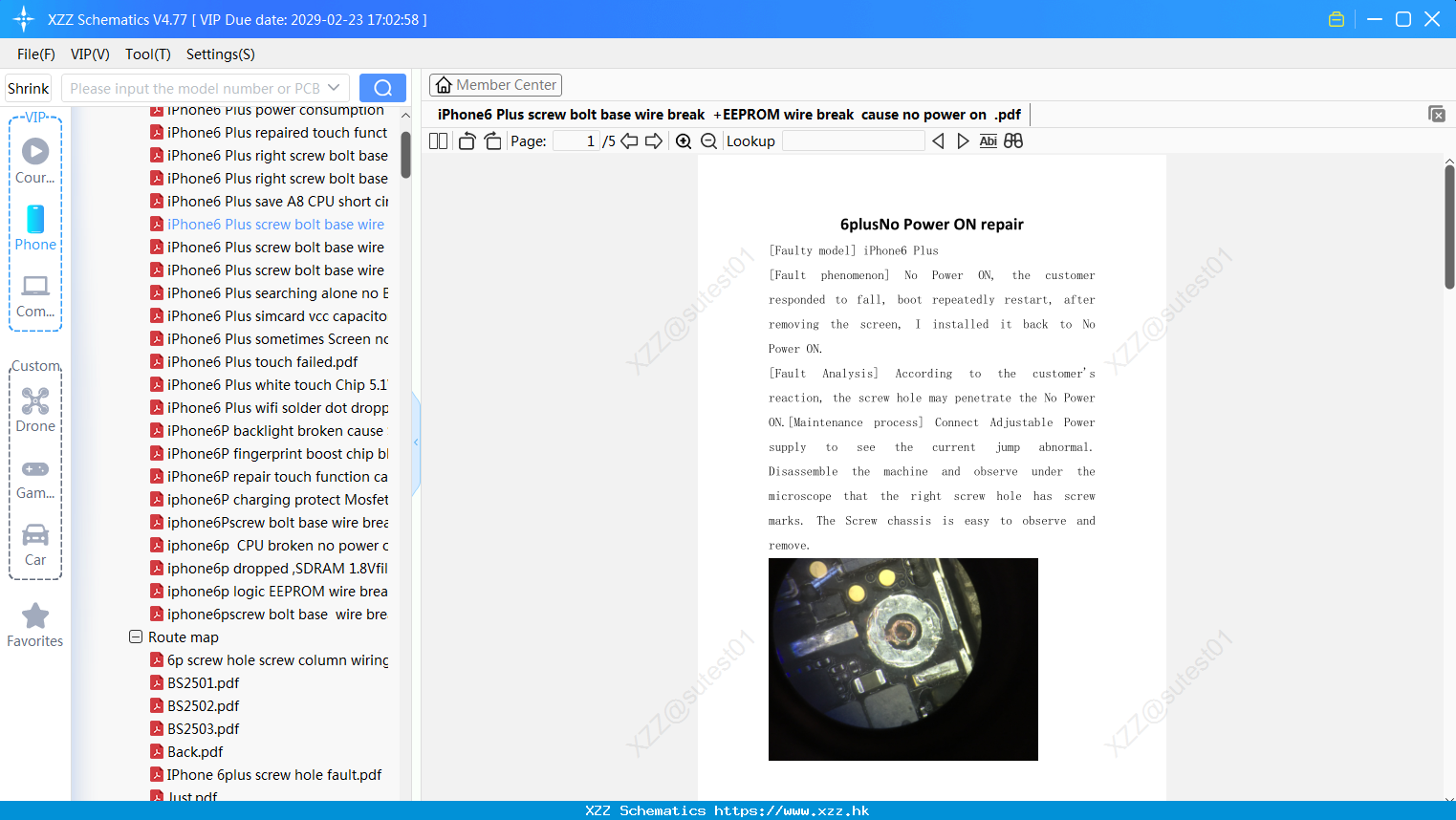Viewport: 1456px width, 820px height.
Task: Rotate page counter-clockwise
Action: click(467, 141)
